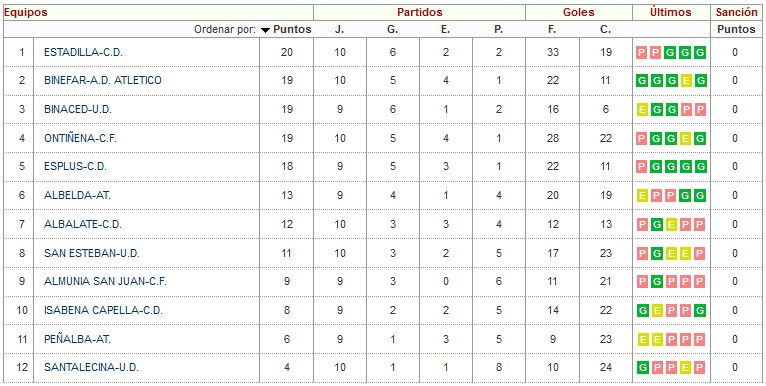766x386 pixels.
Task: Open SANTALECINA-U.D. team link
Action: pos(91,367)
